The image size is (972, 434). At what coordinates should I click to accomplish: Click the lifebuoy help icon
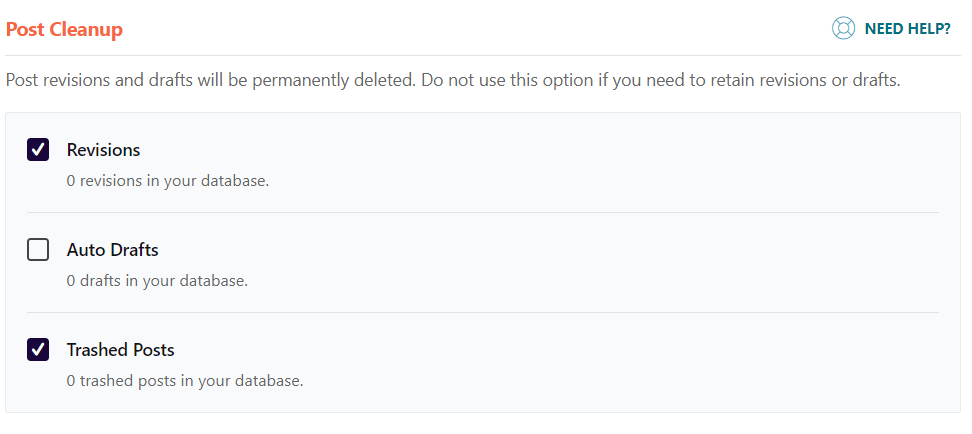(x=843, y=29)
